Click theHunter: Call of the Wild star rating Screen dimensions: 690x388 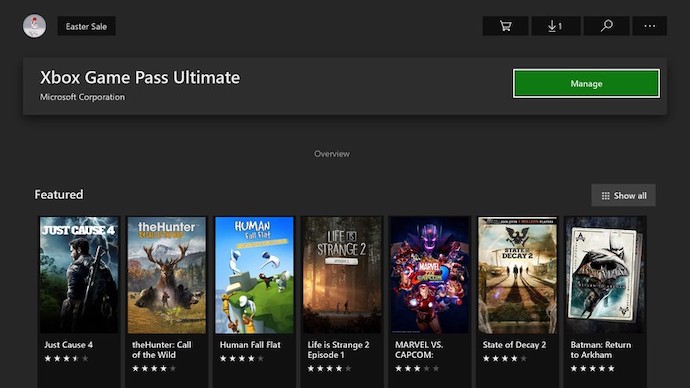point(154,369)
